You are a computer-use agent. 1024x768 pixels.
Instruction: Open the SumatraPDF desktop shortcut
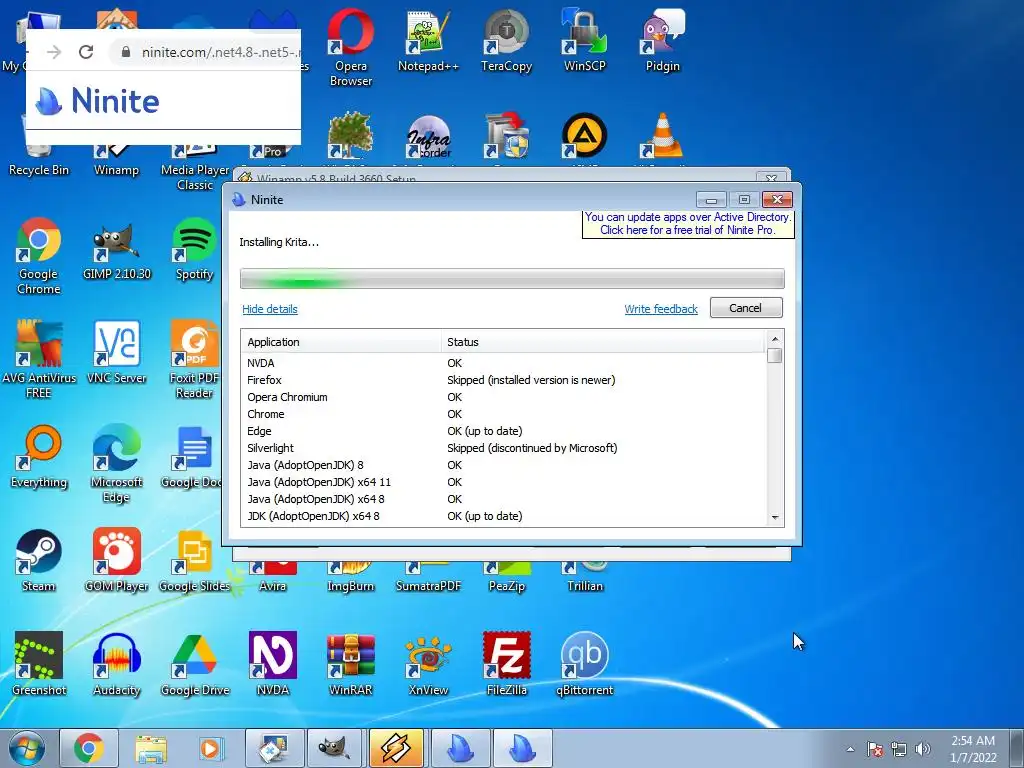tap(428, 577)
